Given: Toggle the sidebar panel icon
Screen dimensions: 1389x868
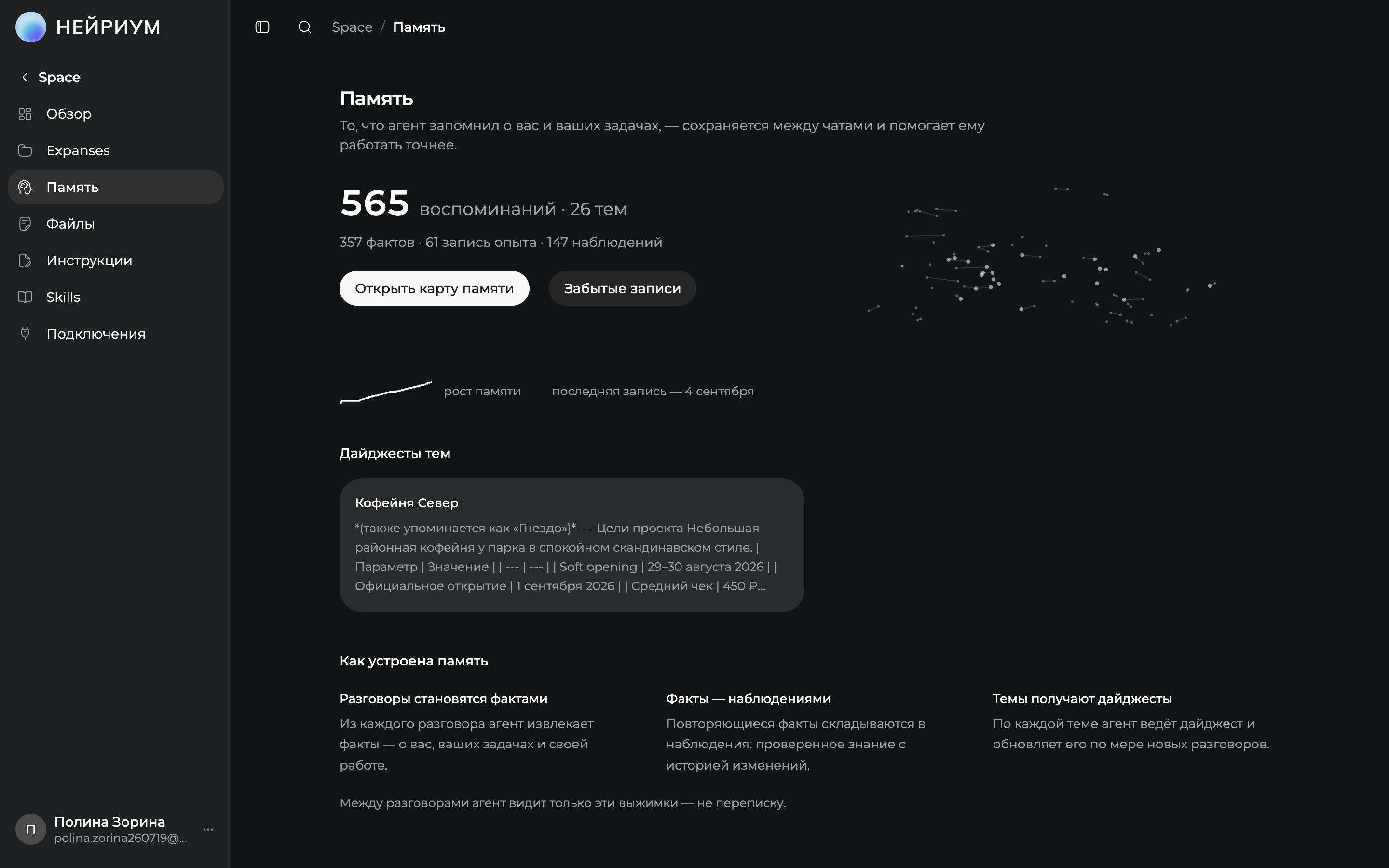Looking at the screenshot, I should click(x=262, y=27).
